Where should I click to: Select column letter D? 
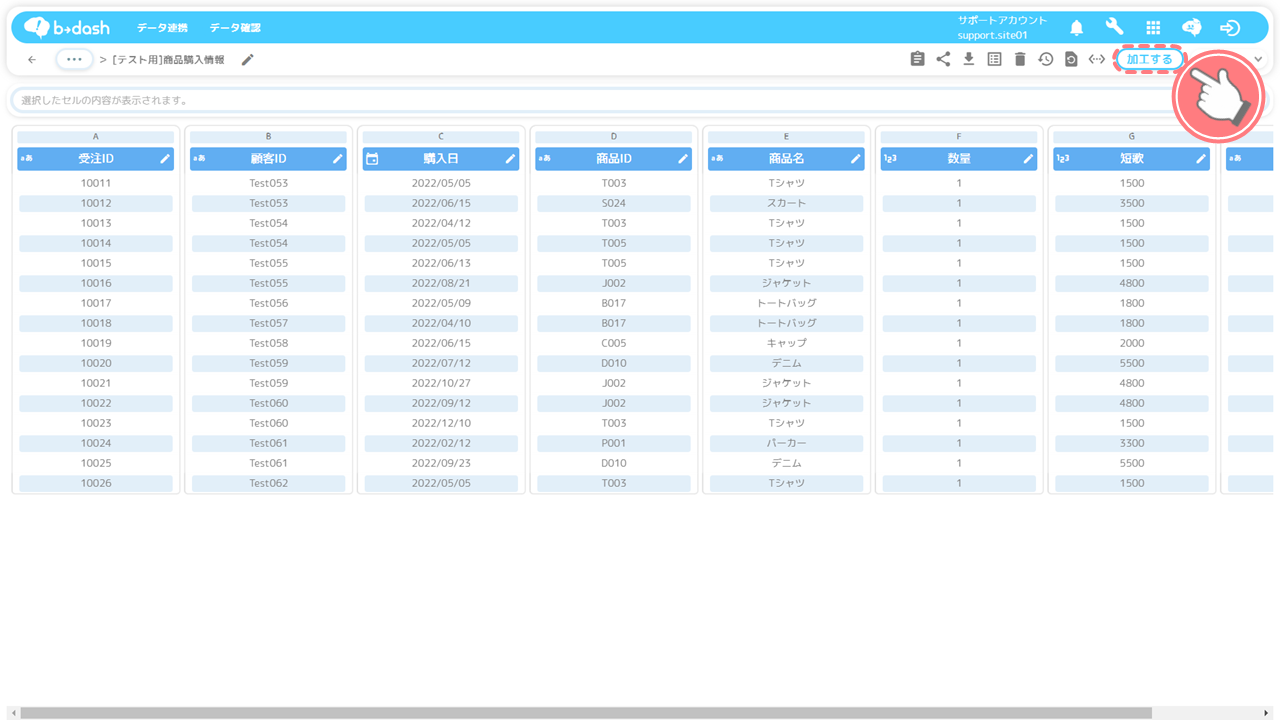click(614, 136)
